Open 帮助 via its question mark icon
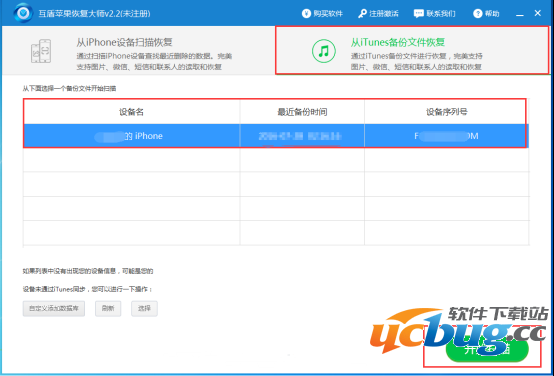The height and width of the screenshot is (376, 554). pyautogui.click(x=477, y=14)
